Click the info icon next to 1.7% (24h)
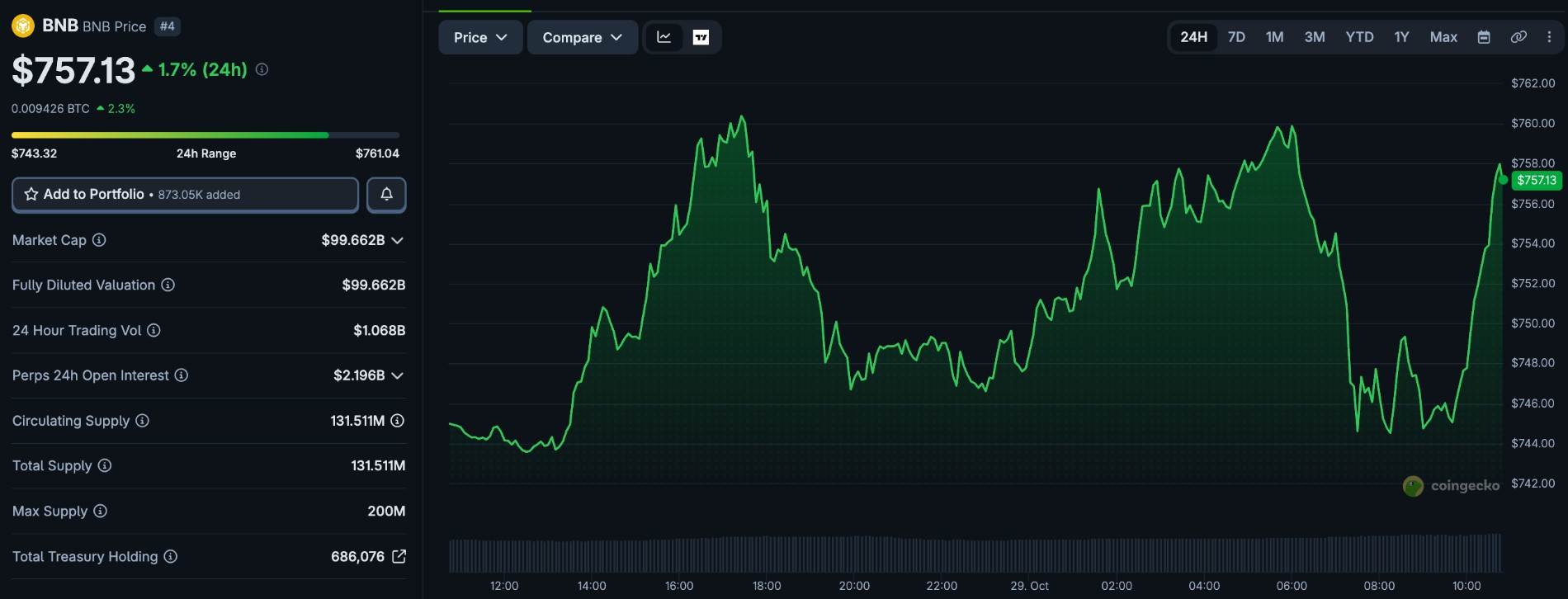Viewport: 1568px width, 599px height. click(262, 70)
